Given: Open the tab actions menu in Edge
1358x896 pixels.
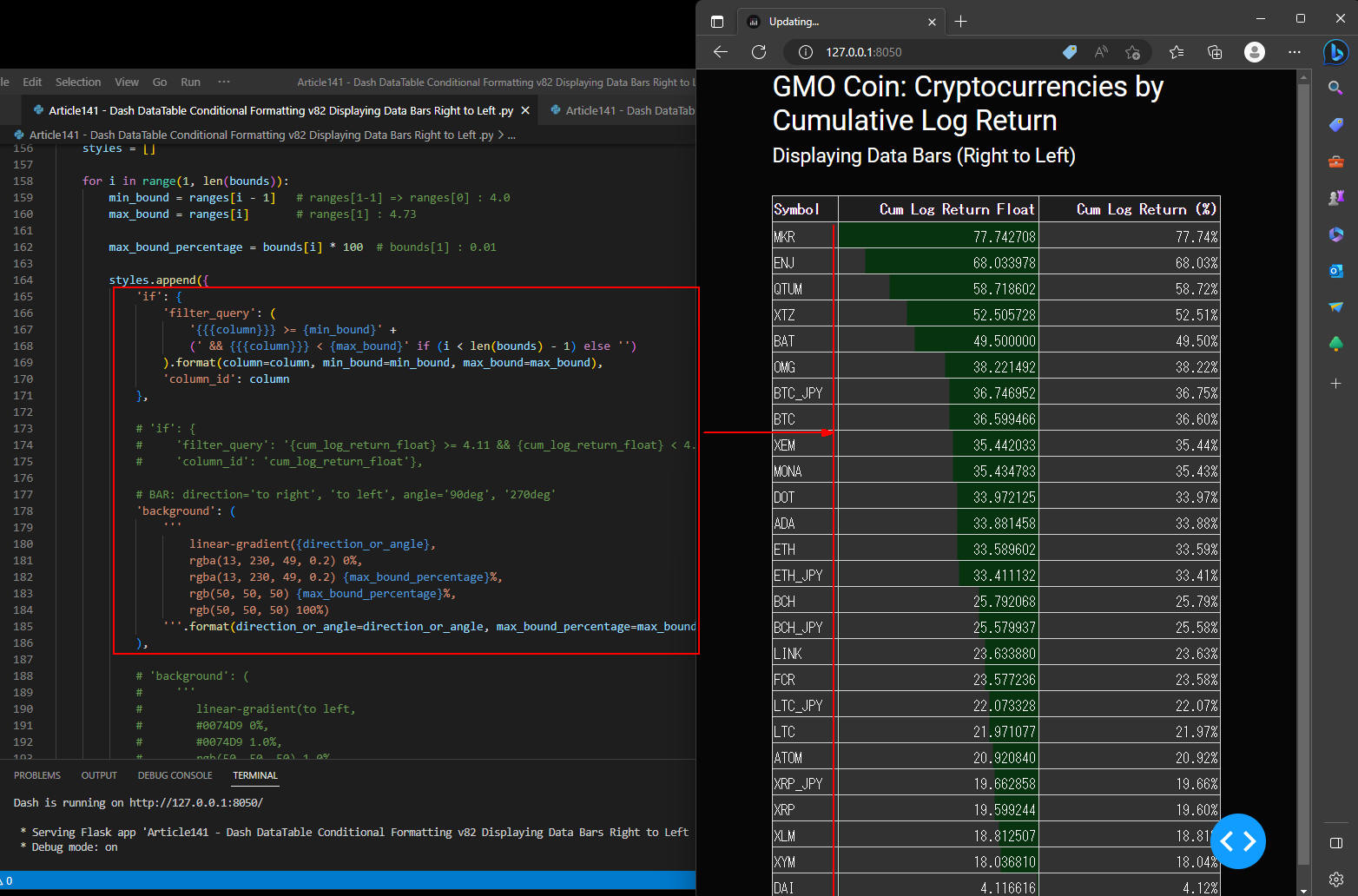Looking at the screenshot, I should pos(716,22).
